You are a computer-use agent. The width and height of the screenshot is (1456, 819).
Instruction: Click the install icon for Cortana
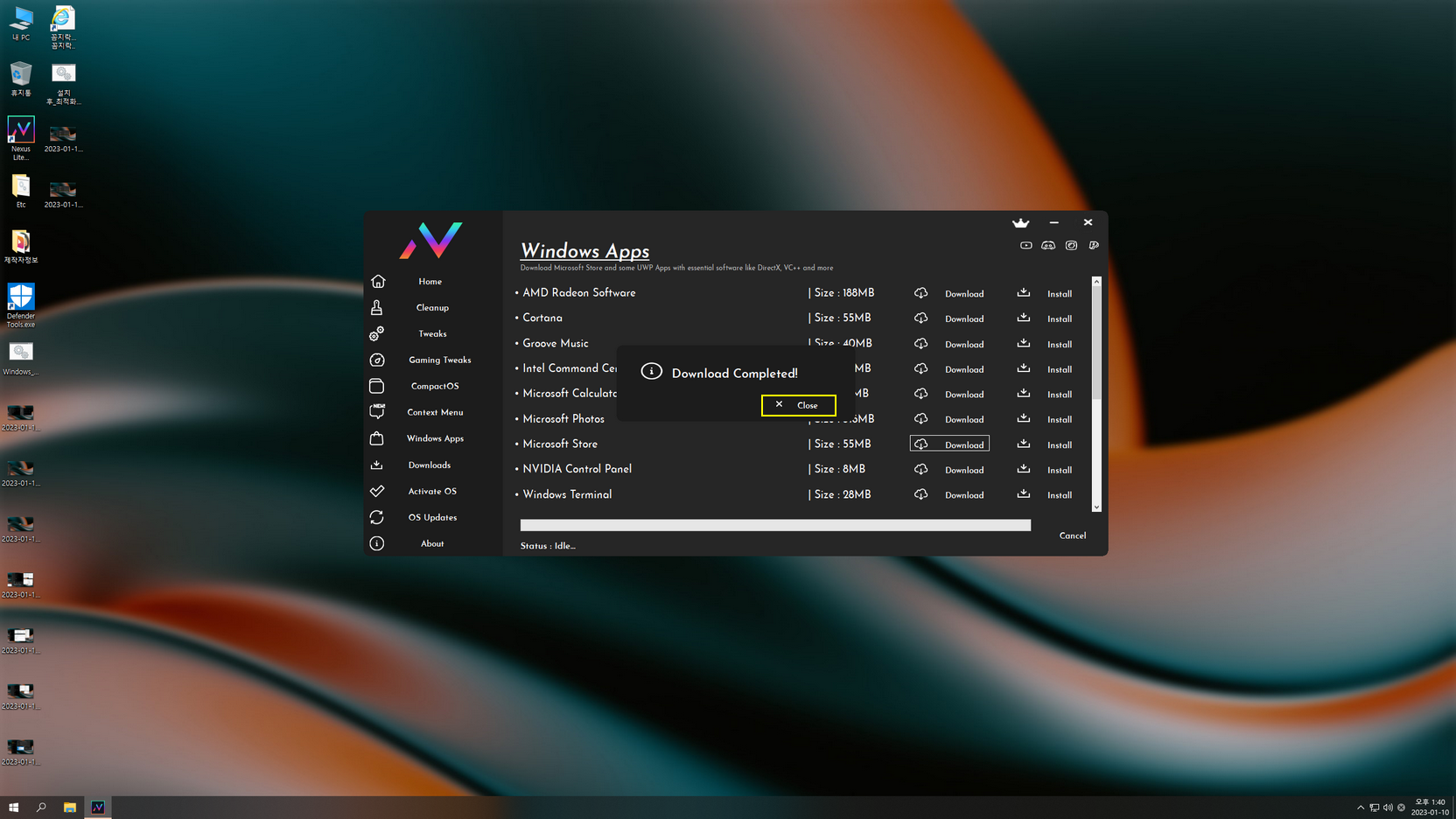(1024, 318)
